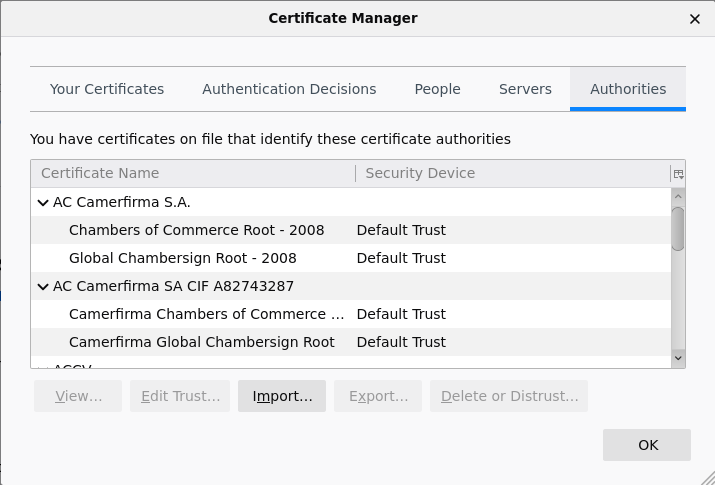Click the scrollbar up arrow
Screen dimensions: 715x485
pos(678,197)
